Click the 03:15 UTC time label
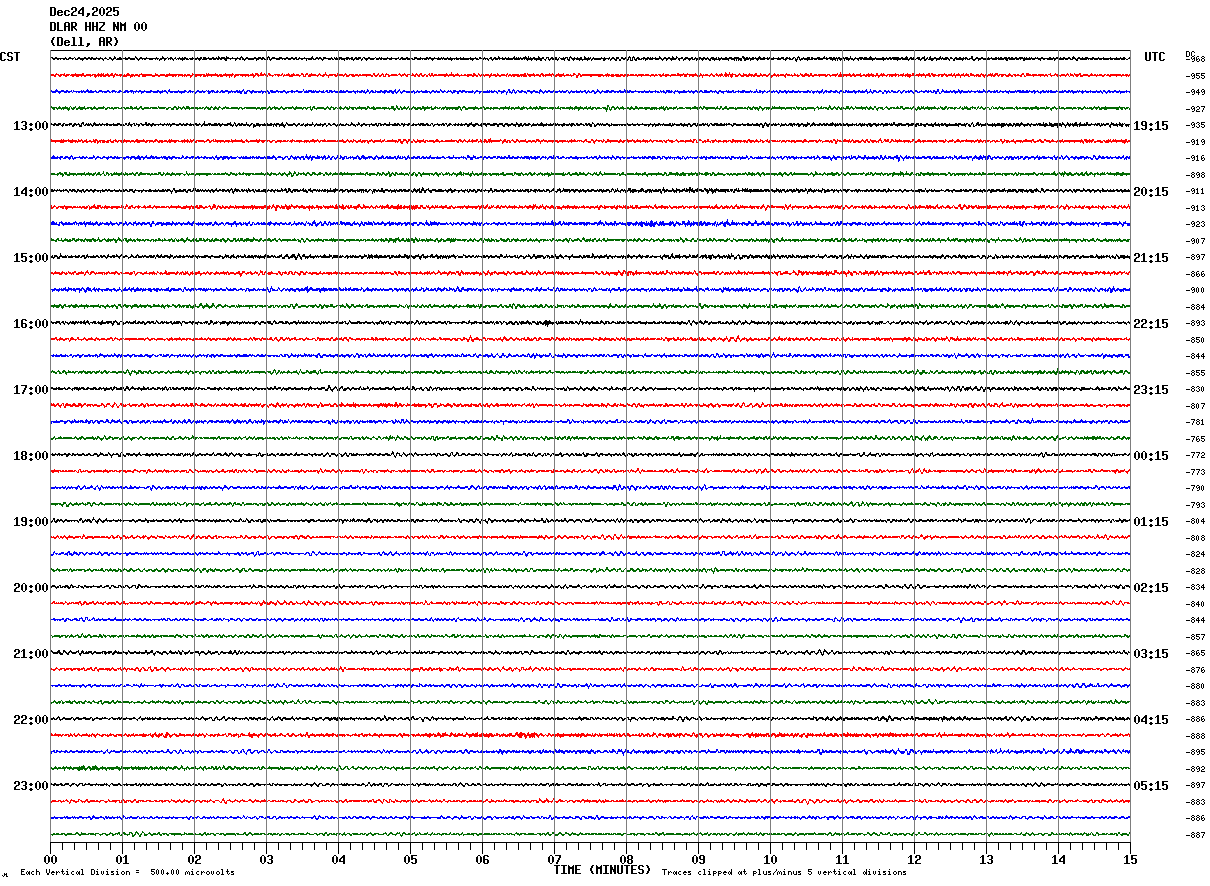This screenshot has height=886, width=1210. tap(1151, 654)
